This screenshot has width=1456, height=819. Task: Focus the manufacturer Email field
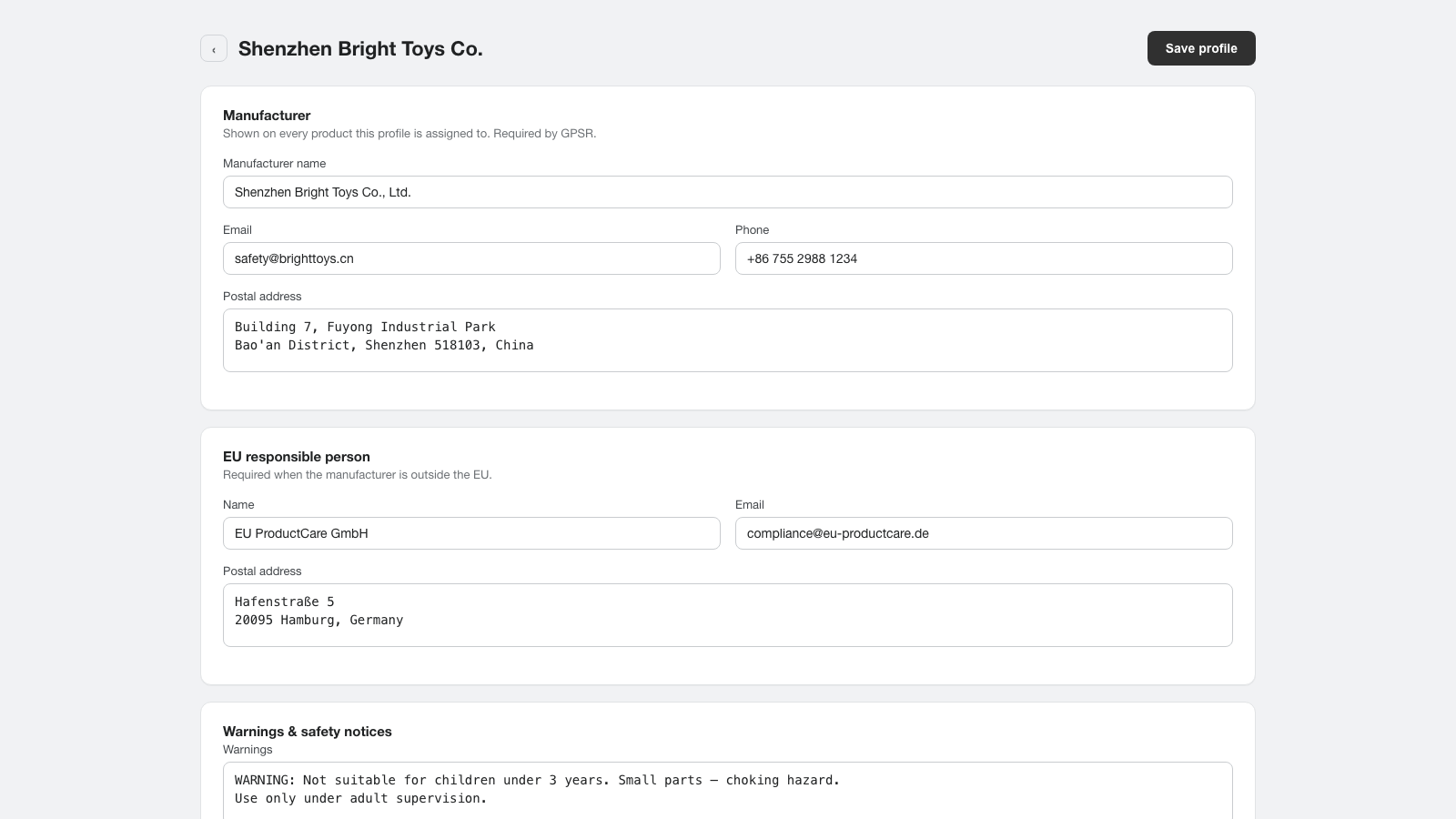point(471,258)
